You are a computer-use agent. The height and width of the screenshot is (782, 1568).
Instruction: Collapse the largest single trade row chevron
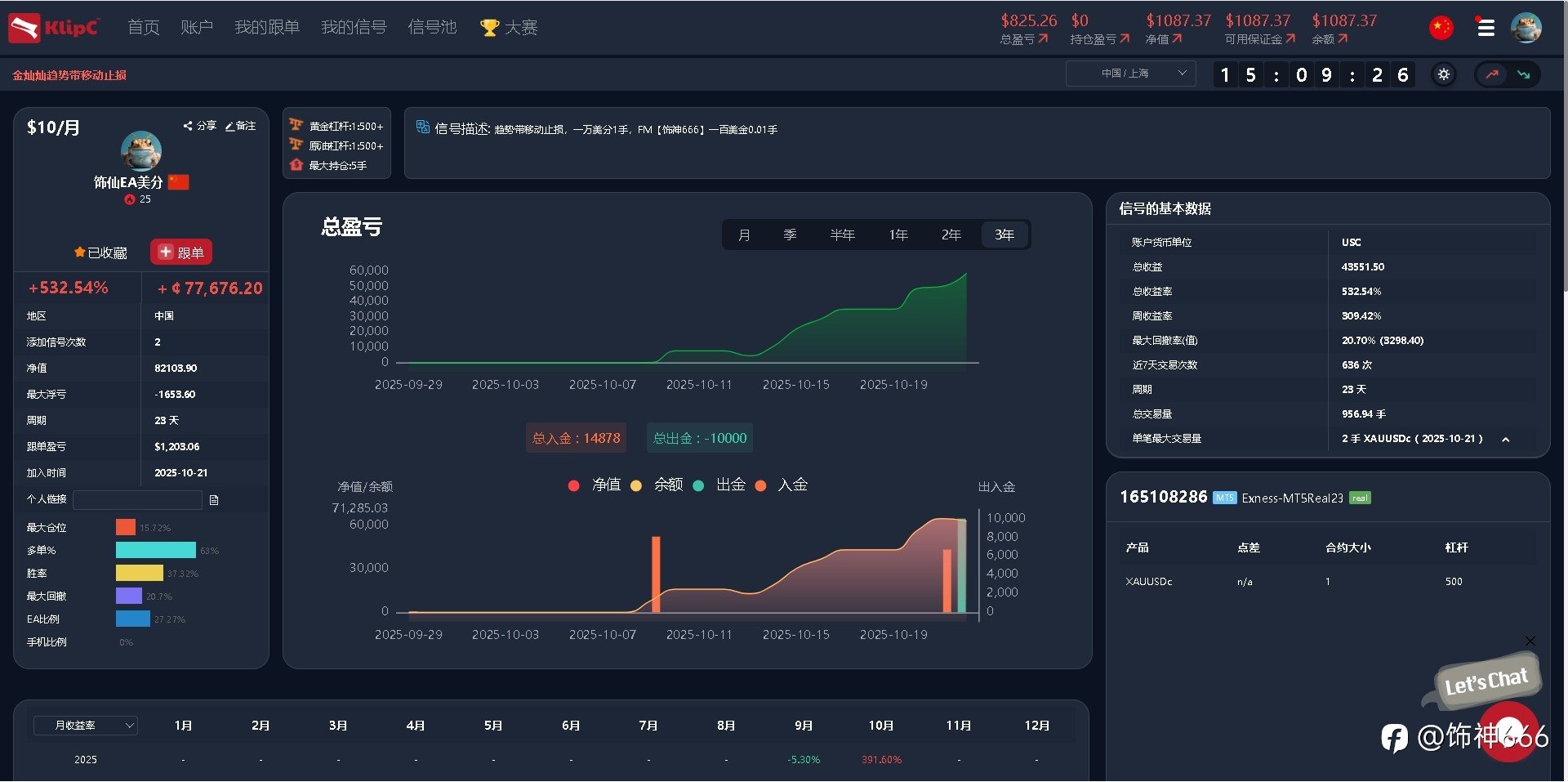tap(1506, 440)
